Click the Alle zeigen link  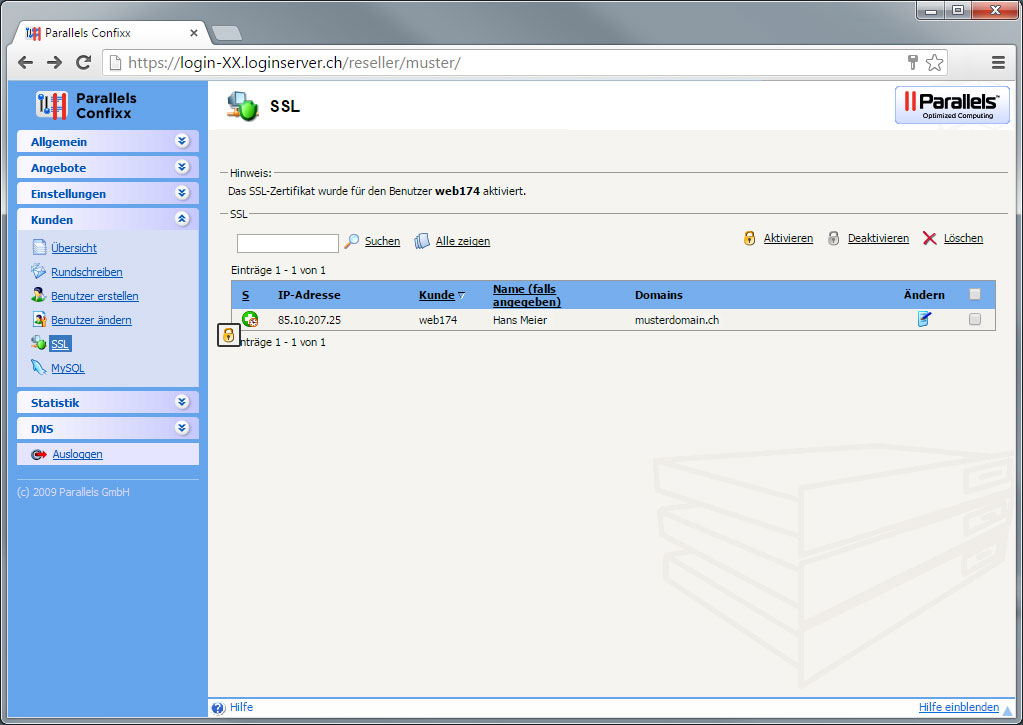coord(463,241)
